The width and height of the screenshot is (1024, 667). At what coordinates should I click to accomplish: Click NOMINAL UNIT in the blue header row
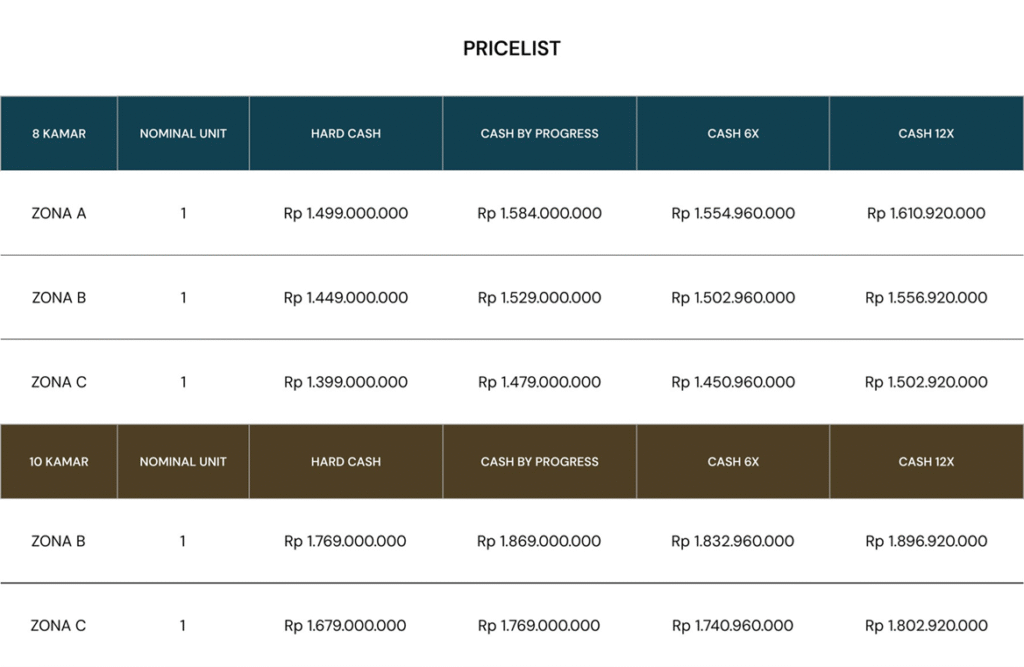[x=183, y=133]
